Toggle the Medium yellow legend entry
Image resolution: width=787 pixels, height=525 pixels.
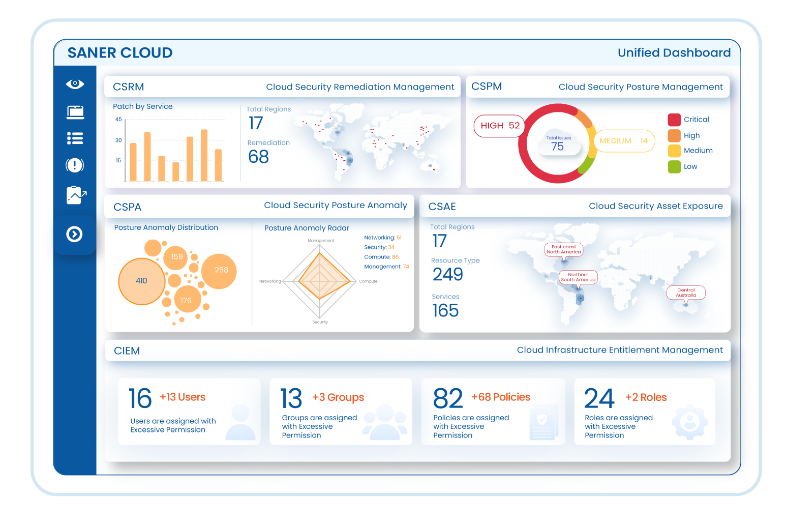pyautogui.click(x=674, y=151)
